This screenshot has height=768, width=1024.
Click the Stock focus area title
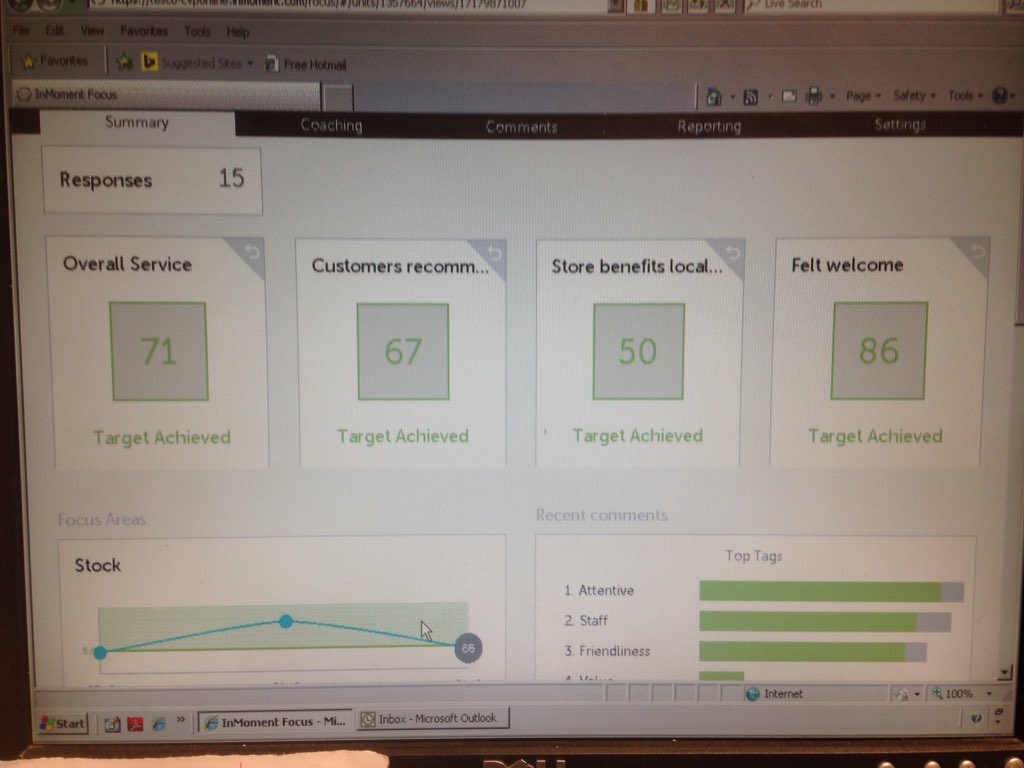(97, 565)
